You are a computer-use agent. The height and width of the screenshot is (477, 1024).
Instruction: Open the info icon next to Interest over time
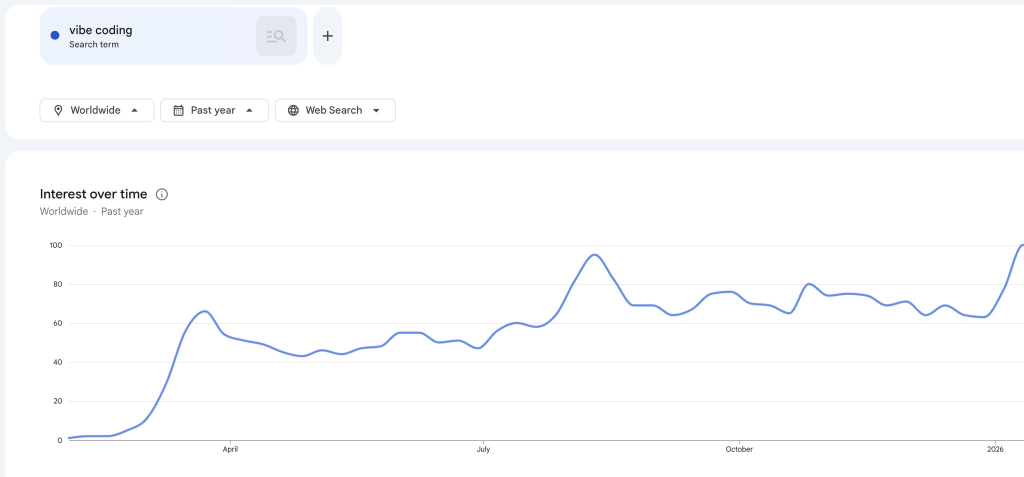pos(162,194)
